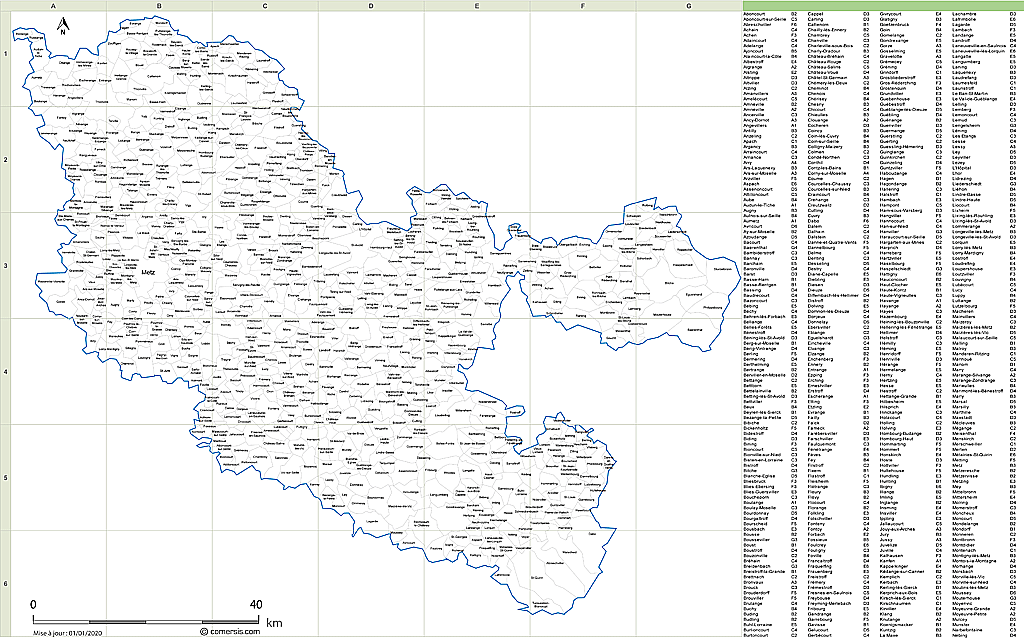Click 'Lutzelbourg' in the commune index
1024x638 pixels.
click(965, 306)
